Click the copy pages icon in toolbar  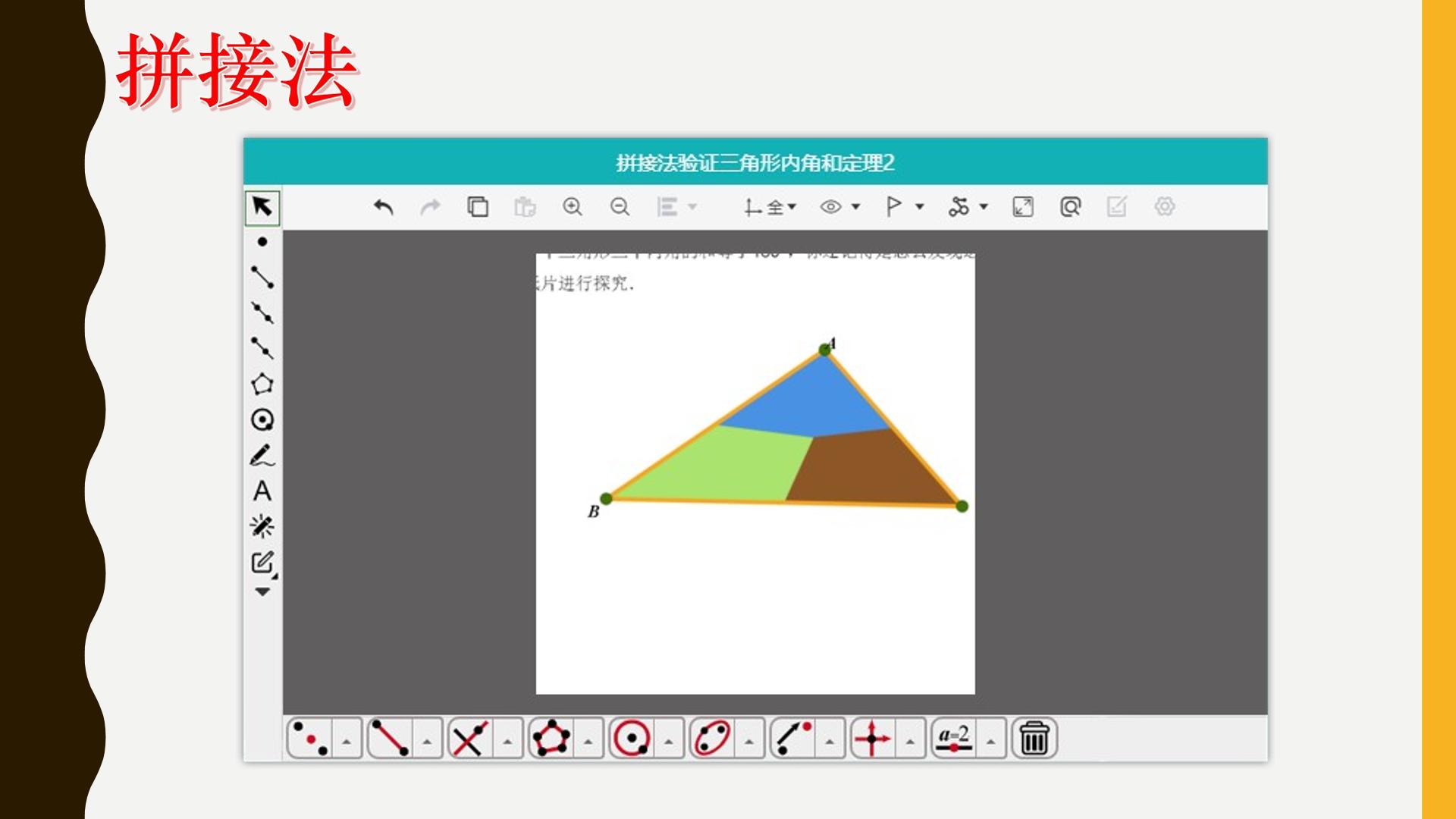coord(478,207)
